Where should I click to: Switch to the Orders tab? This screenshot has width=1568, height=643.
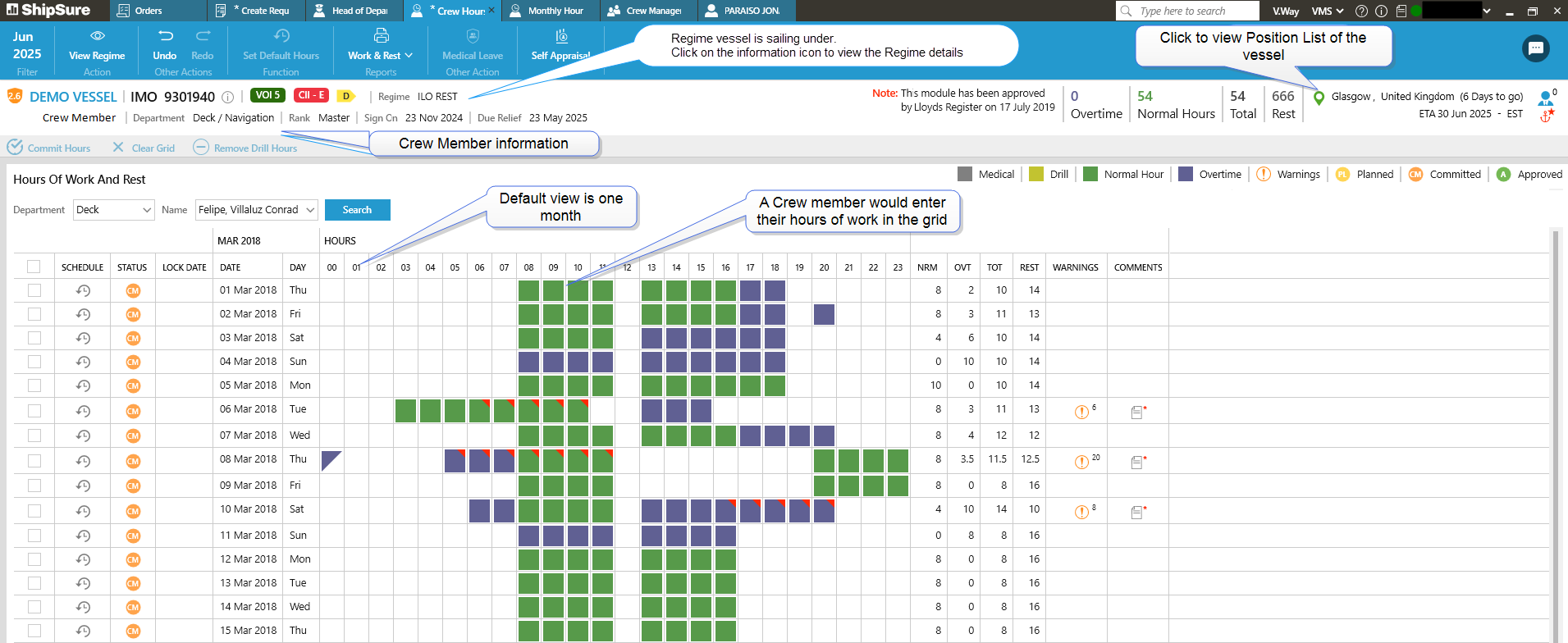pos(148,11)
